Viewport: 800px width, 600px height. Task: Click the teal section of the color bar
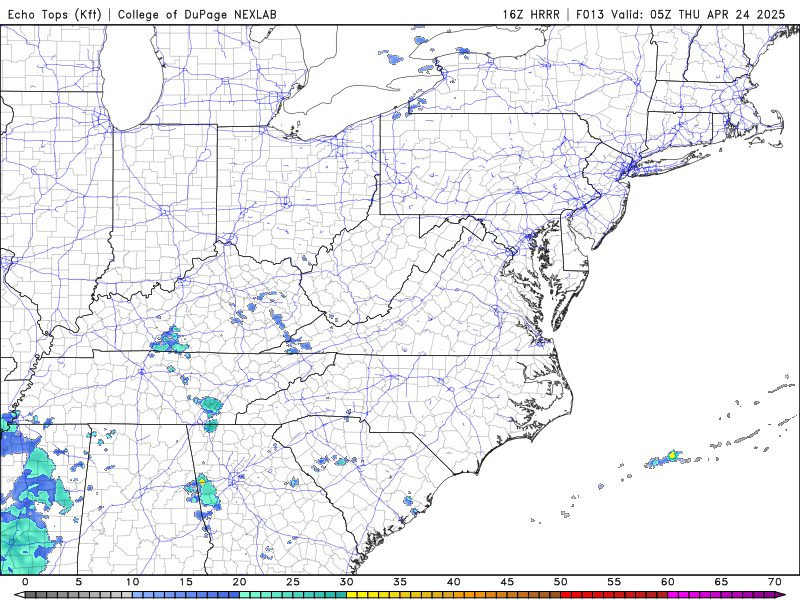click(293, 595)
